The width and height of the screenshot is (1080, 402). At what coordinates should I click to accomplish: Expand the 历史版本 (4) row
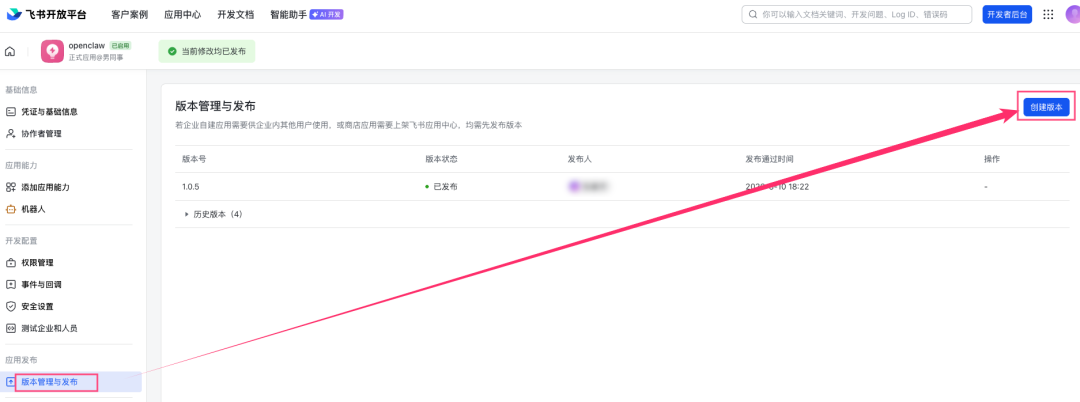pos(213,214)
